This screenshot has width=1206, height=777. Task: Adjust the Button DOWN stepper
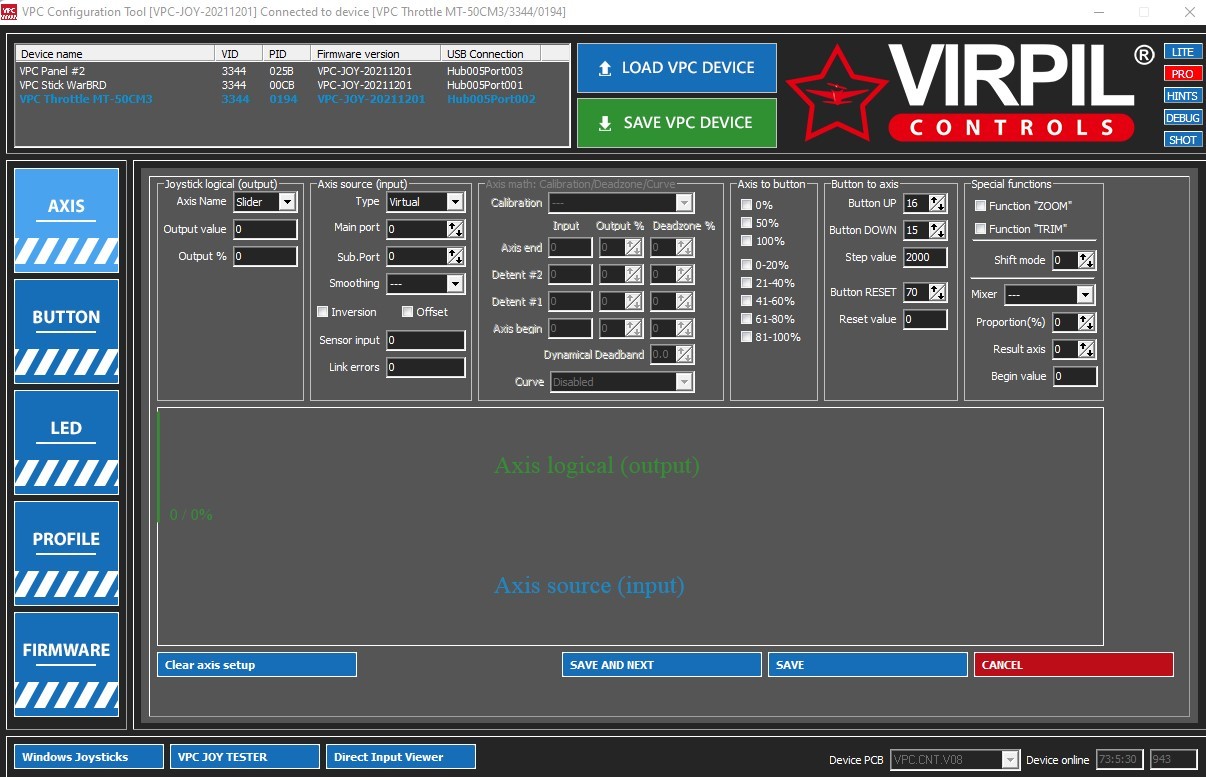(937, 230)
